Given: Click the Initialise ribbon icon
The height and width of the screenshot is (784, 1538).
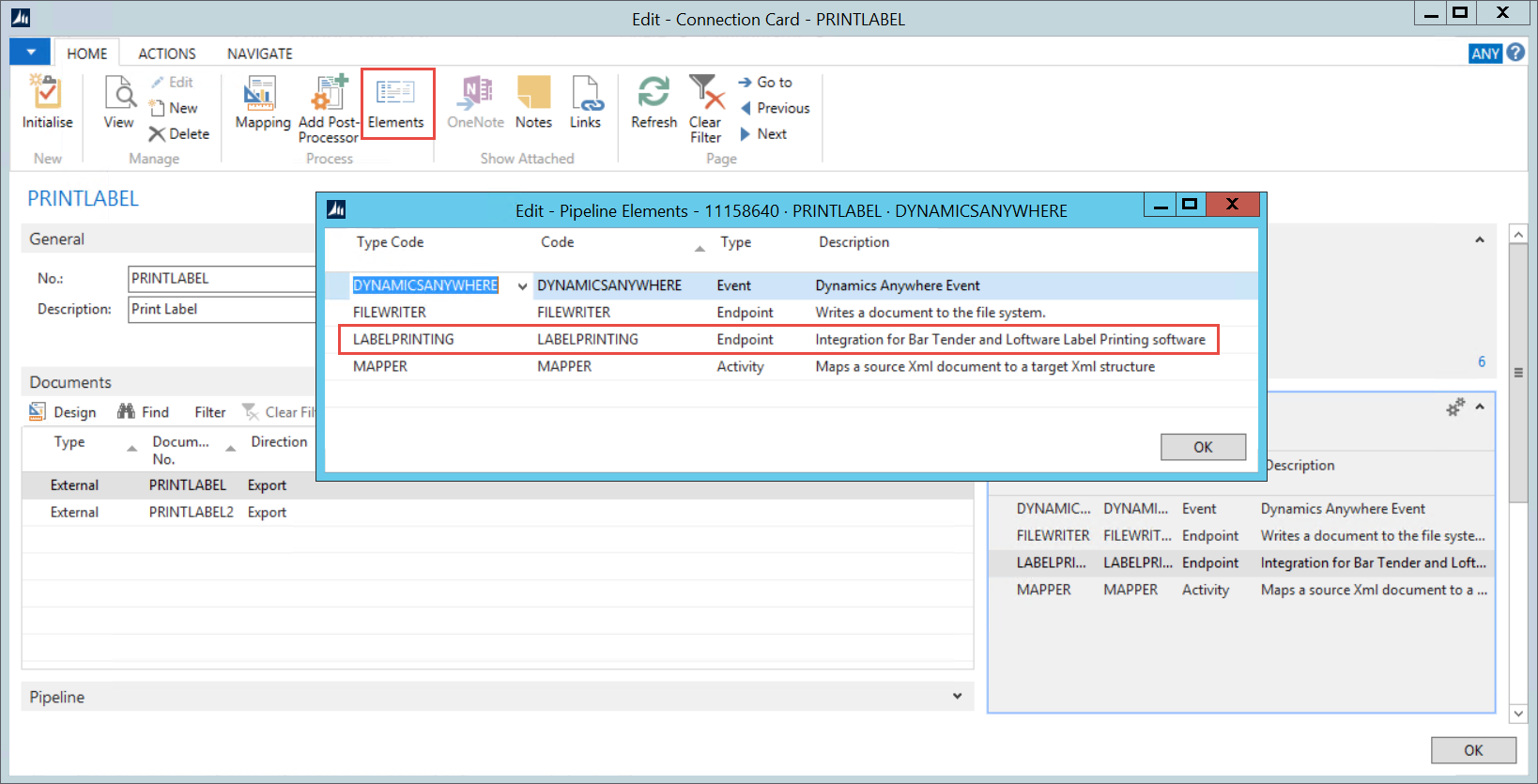Looking at the screenshot, I should point(47,101).
